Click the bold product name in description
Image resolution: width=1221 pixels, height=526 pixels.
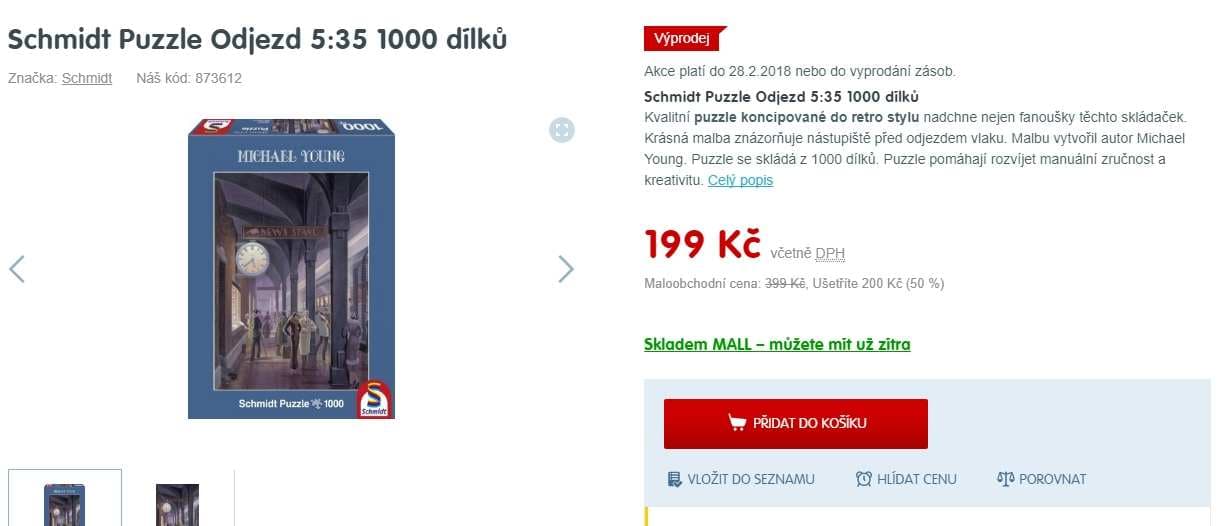(781, 97)
